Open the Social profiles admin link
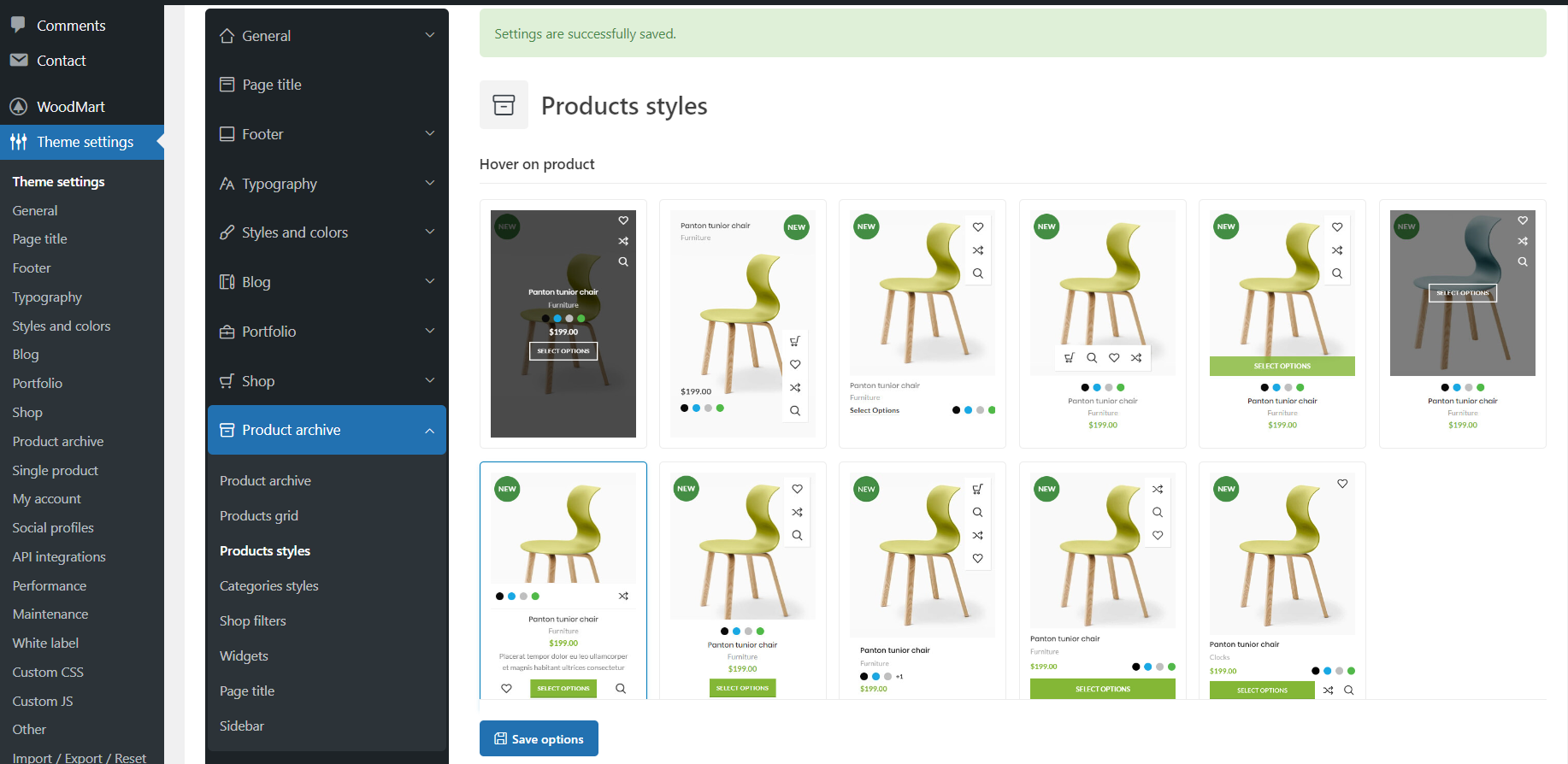 point(53,528)
